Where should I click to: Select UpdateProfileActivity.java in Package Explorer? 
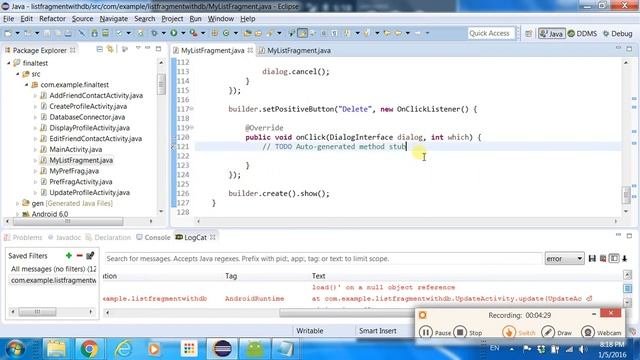coord(89,193)
